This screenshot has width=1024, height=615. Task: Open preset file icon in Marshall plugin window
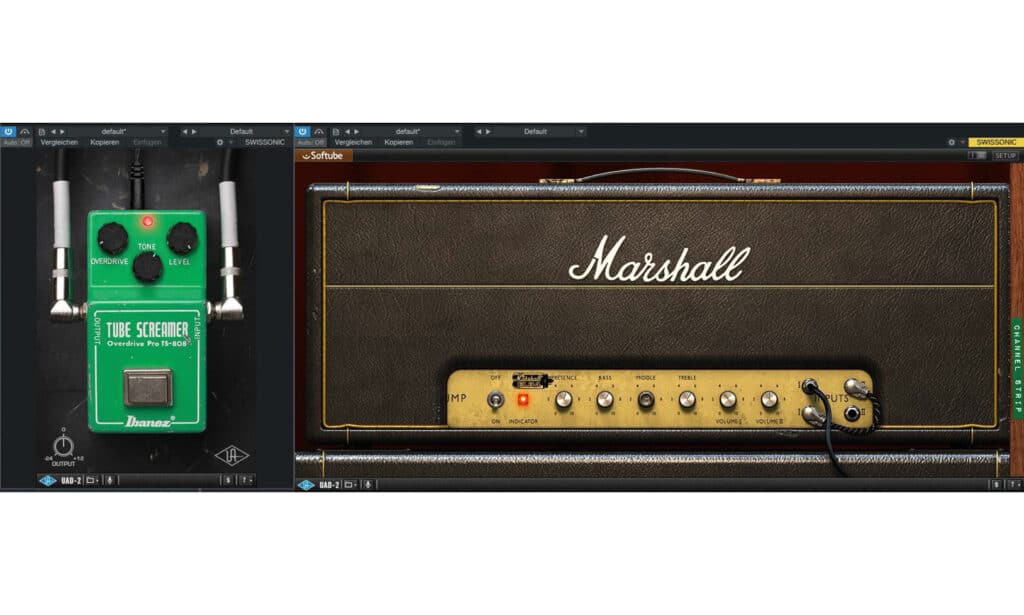pos(336,132)
